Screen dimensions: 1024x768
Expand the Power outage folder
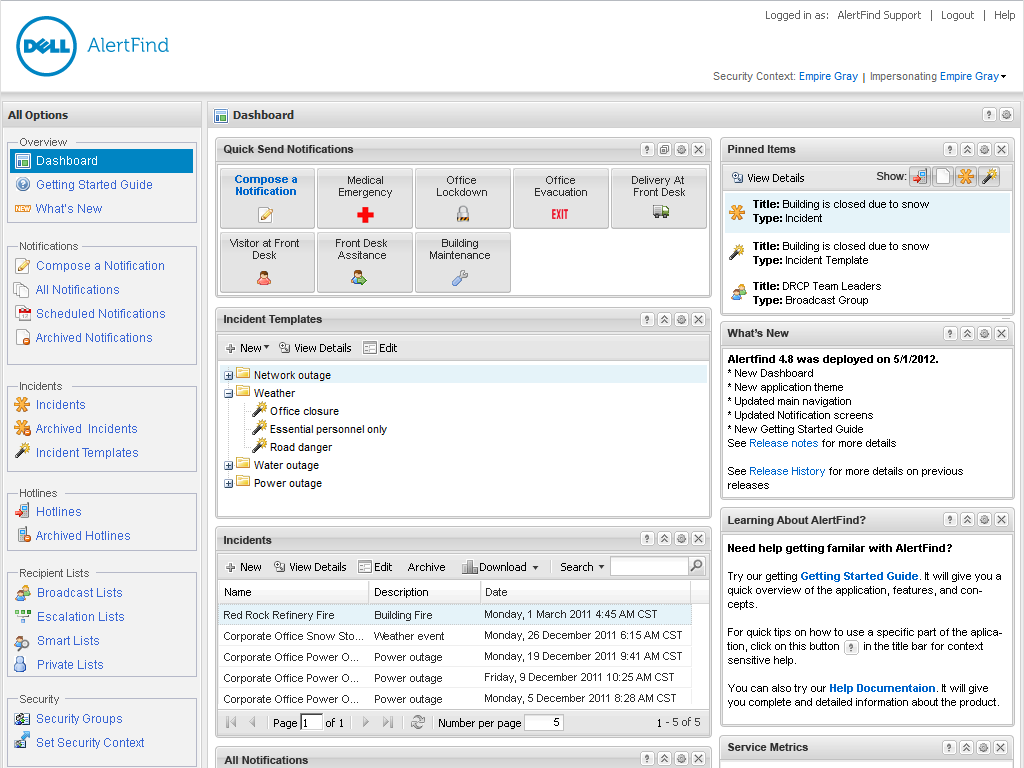(x=229, y=484)
